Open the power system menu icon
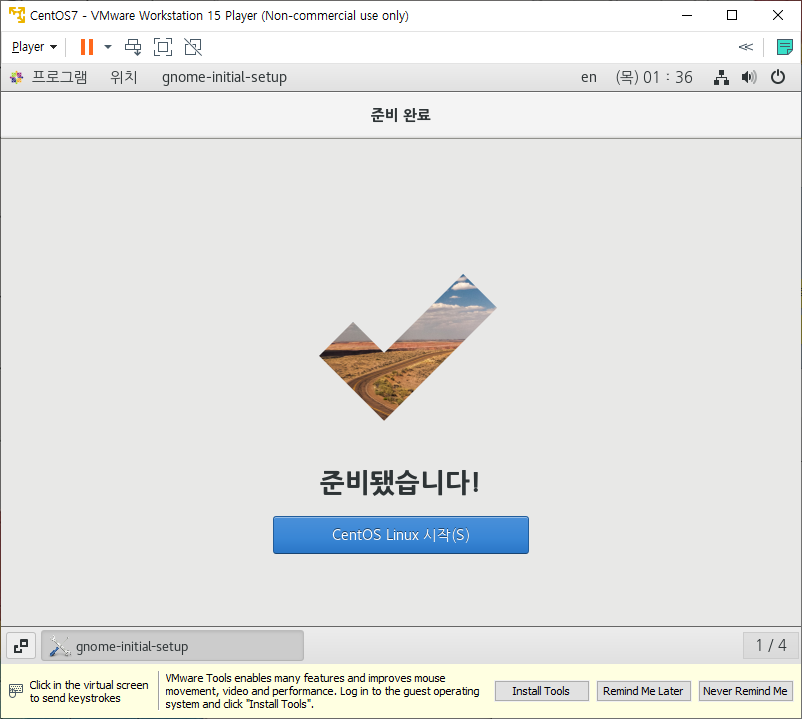The height and width of the screenshot is (719, 802). tap(778, 77)
